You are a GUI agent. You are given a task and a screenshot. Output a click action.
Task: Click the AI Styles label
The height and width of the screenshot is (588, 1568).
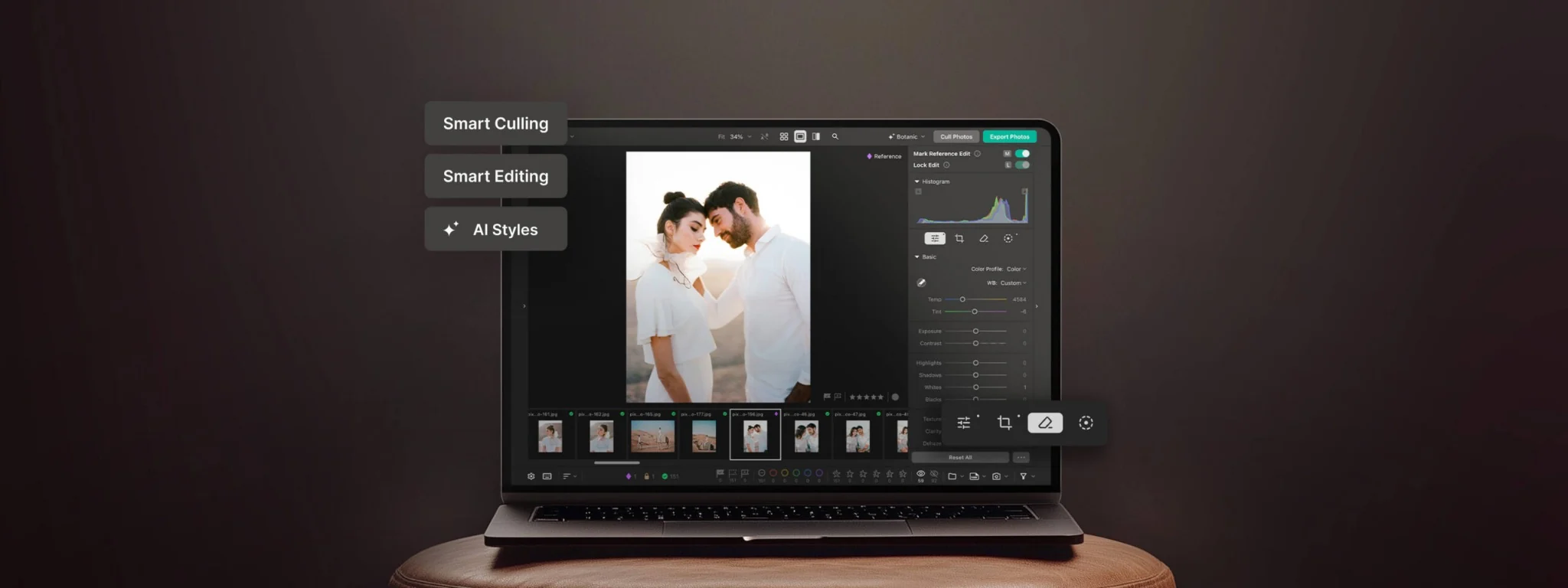pos(496,229)
